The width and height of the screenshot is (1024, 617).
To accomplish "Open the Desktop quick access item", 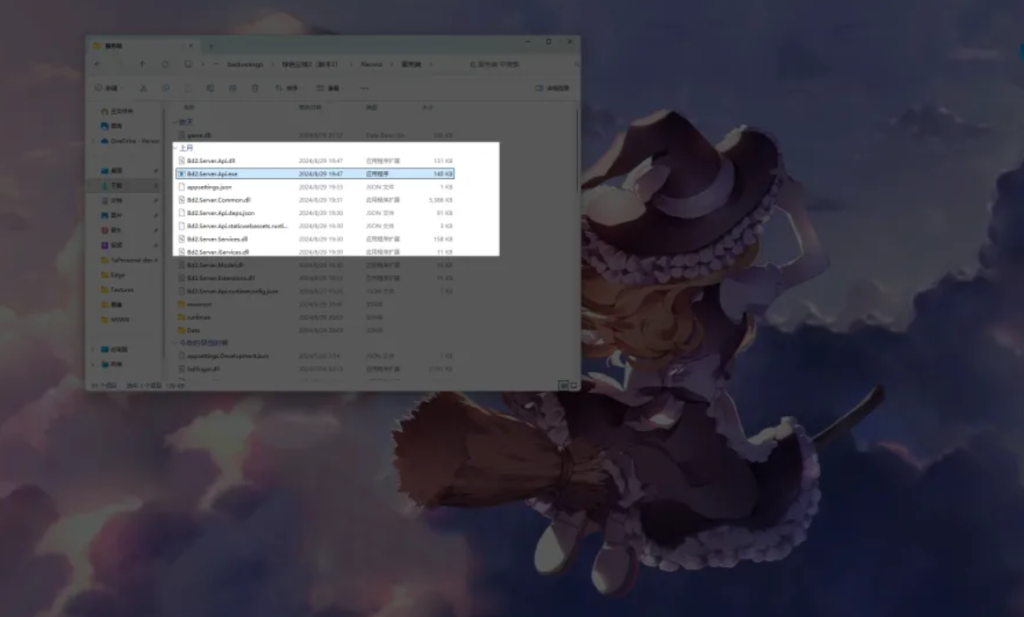I will click(112, 170).
